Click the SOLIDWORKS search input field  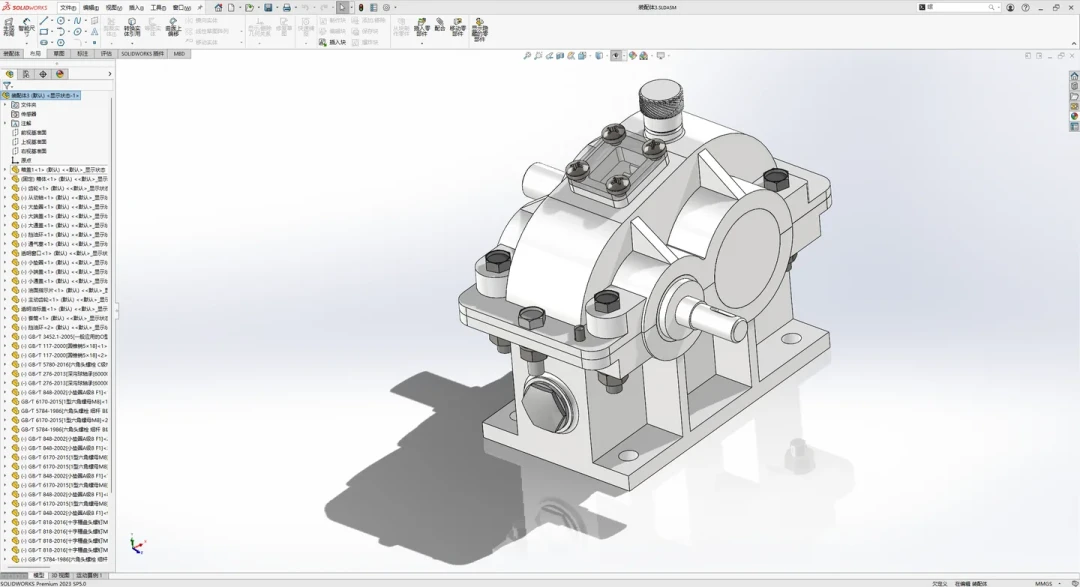point(957,8)
